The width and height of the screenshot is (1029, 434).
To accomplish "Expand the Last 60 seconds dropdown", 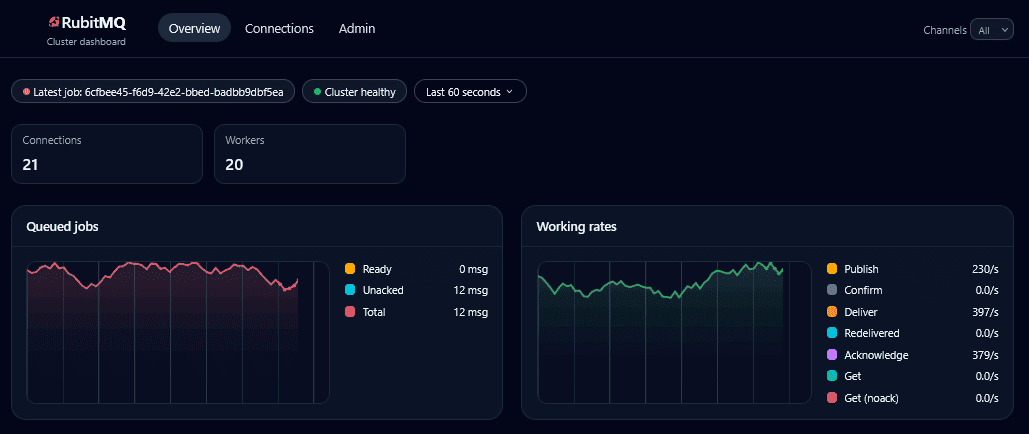I will click(470, 92).
